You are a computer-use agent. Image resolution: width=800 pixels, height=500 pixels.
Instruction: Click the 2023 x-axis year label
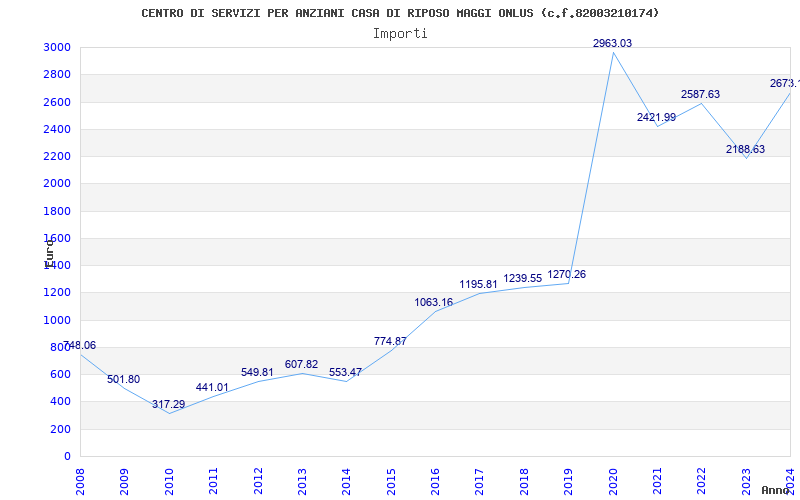pos(746,481)
